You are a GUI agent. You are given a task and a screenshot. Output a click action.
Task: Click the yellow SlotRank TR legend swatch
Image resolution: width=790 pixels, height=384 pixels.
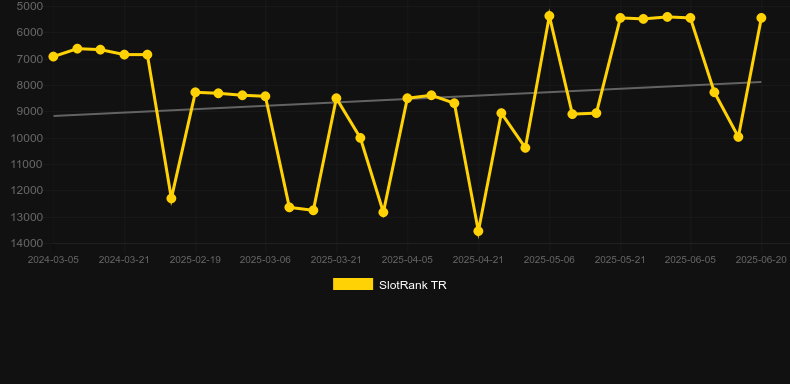[353, 284]
